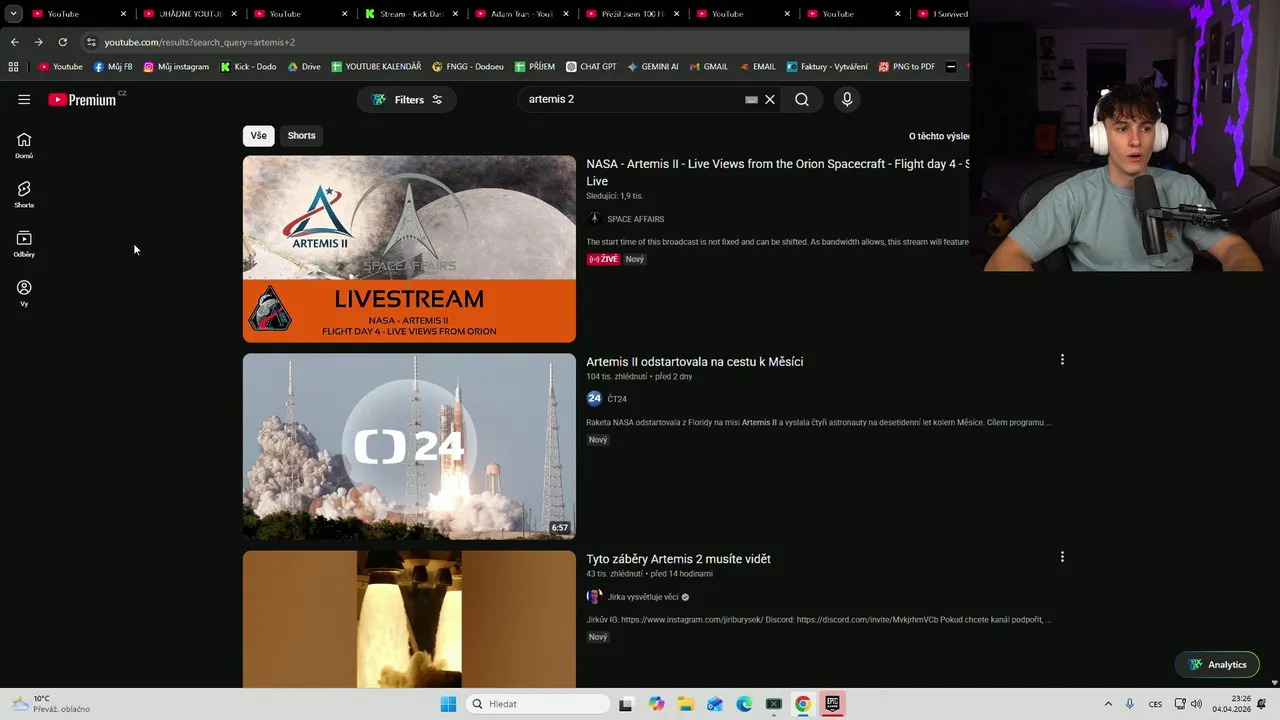Visit the ČT24 channel name
1280x720 pixels.
[x=617, y=399]
